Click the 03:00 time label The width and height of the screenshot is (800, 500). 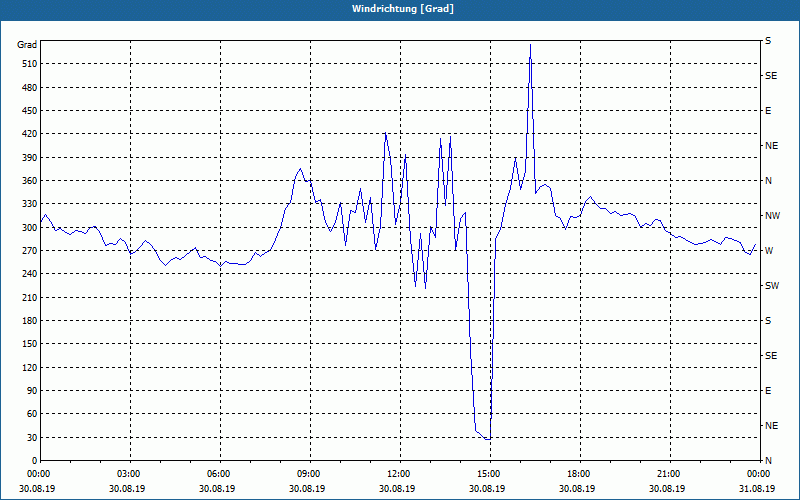127,474
